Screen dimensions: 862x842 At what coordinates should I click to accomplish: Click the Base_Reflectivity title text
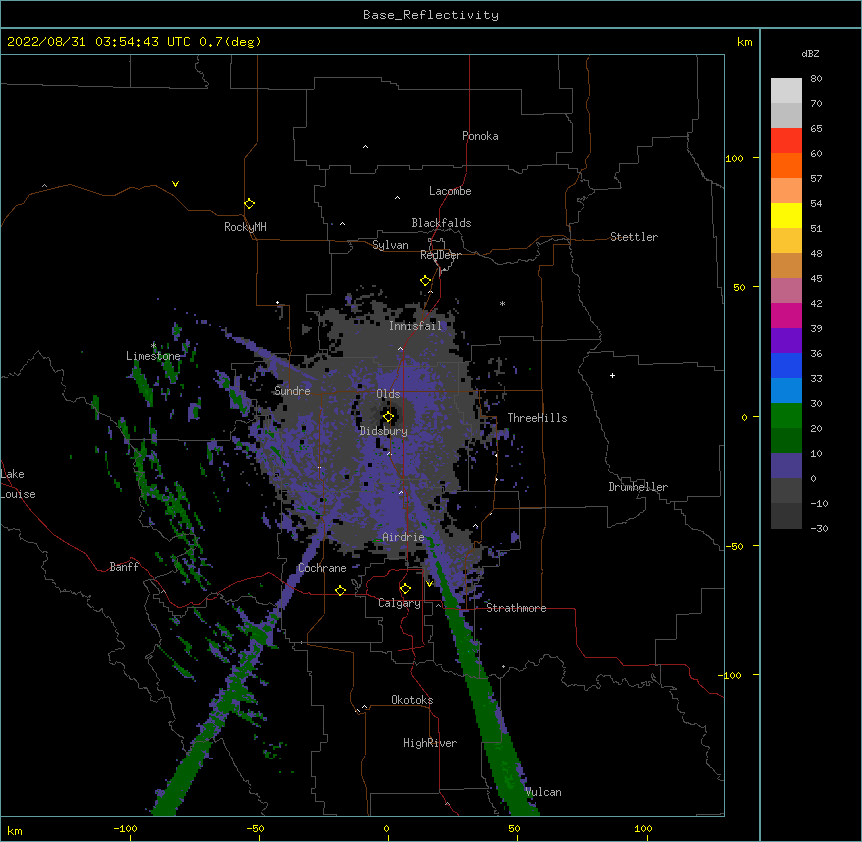click(x=431, y=15)
